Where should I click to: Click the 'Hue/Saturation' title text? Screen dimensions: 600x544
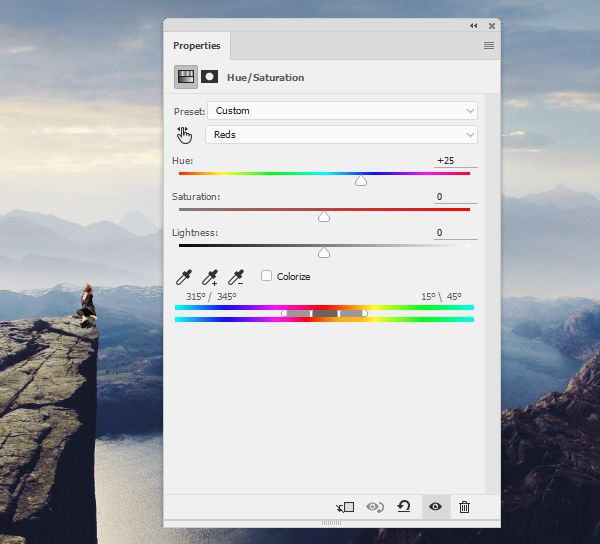coord(266,78)
